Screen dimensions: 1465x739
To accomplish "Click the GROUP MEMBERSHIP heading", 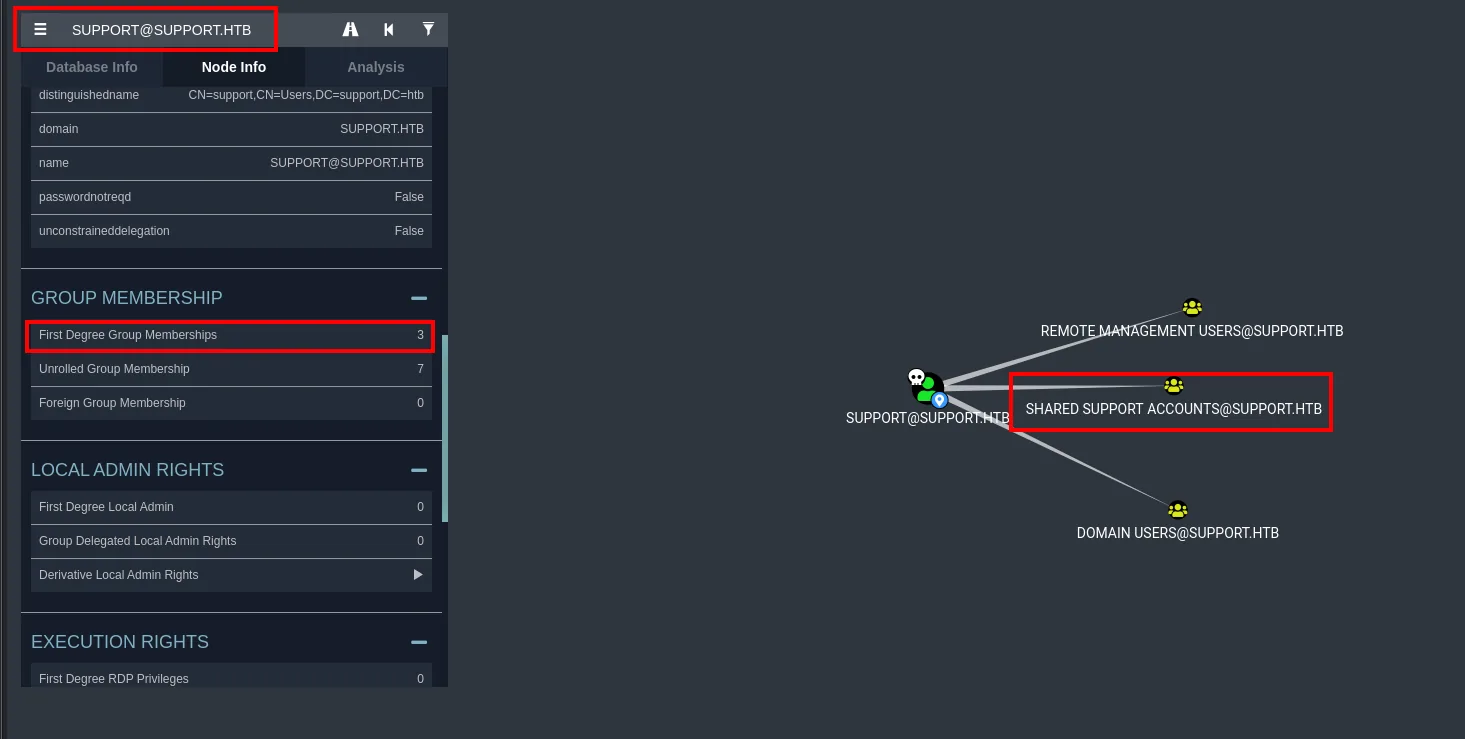I will click(127, 298).
